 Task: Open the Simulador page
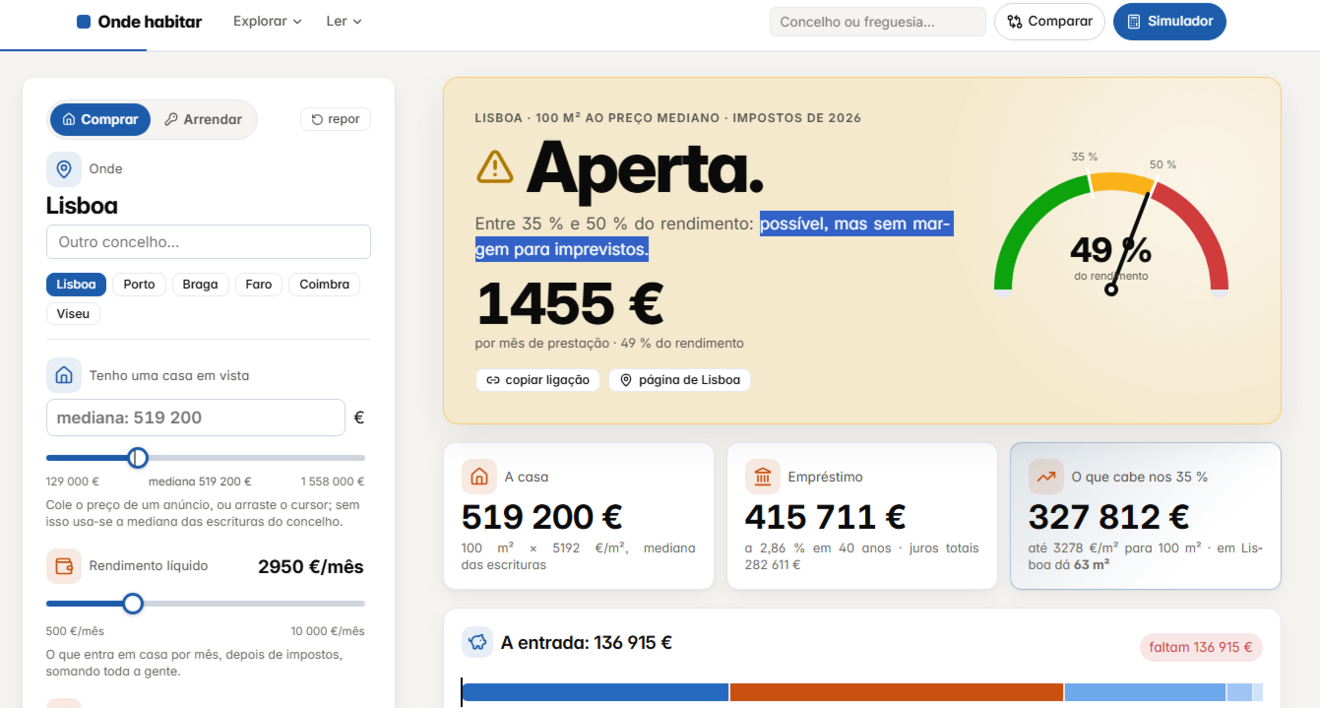(1169, 22)
